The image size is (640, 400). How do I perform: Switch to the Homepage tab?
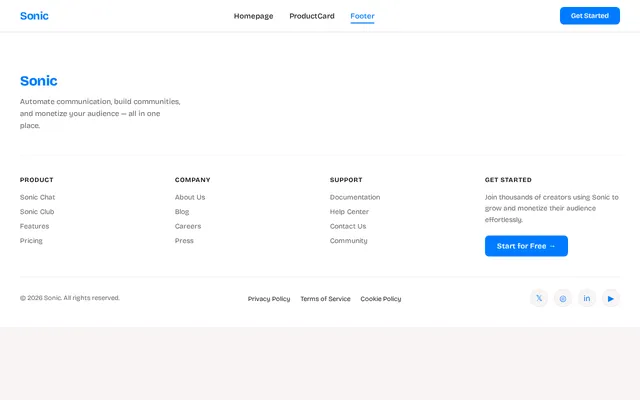pyautogui.click(x=253, y=16)
